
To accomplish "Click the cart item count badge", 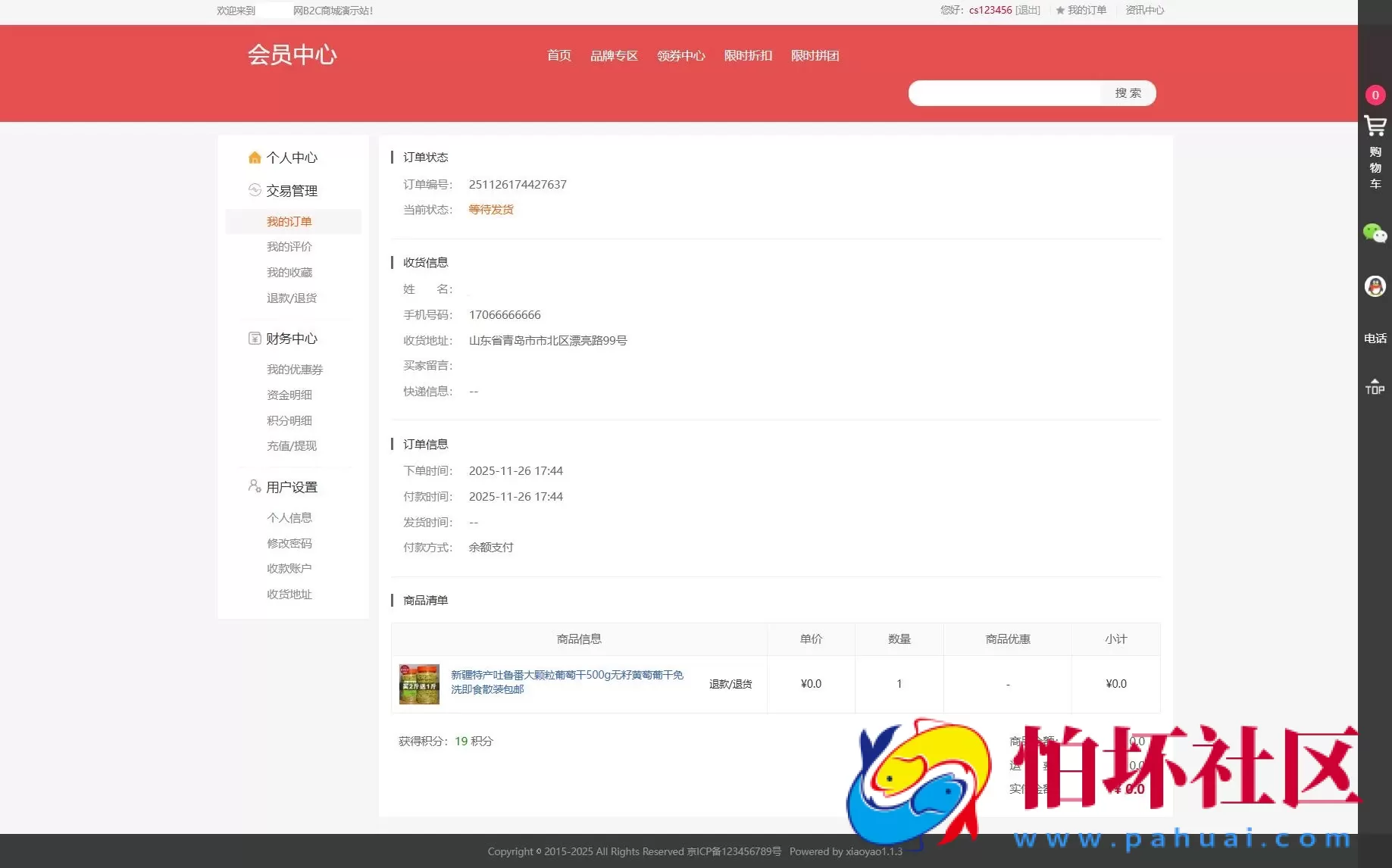I will 1375,95.
